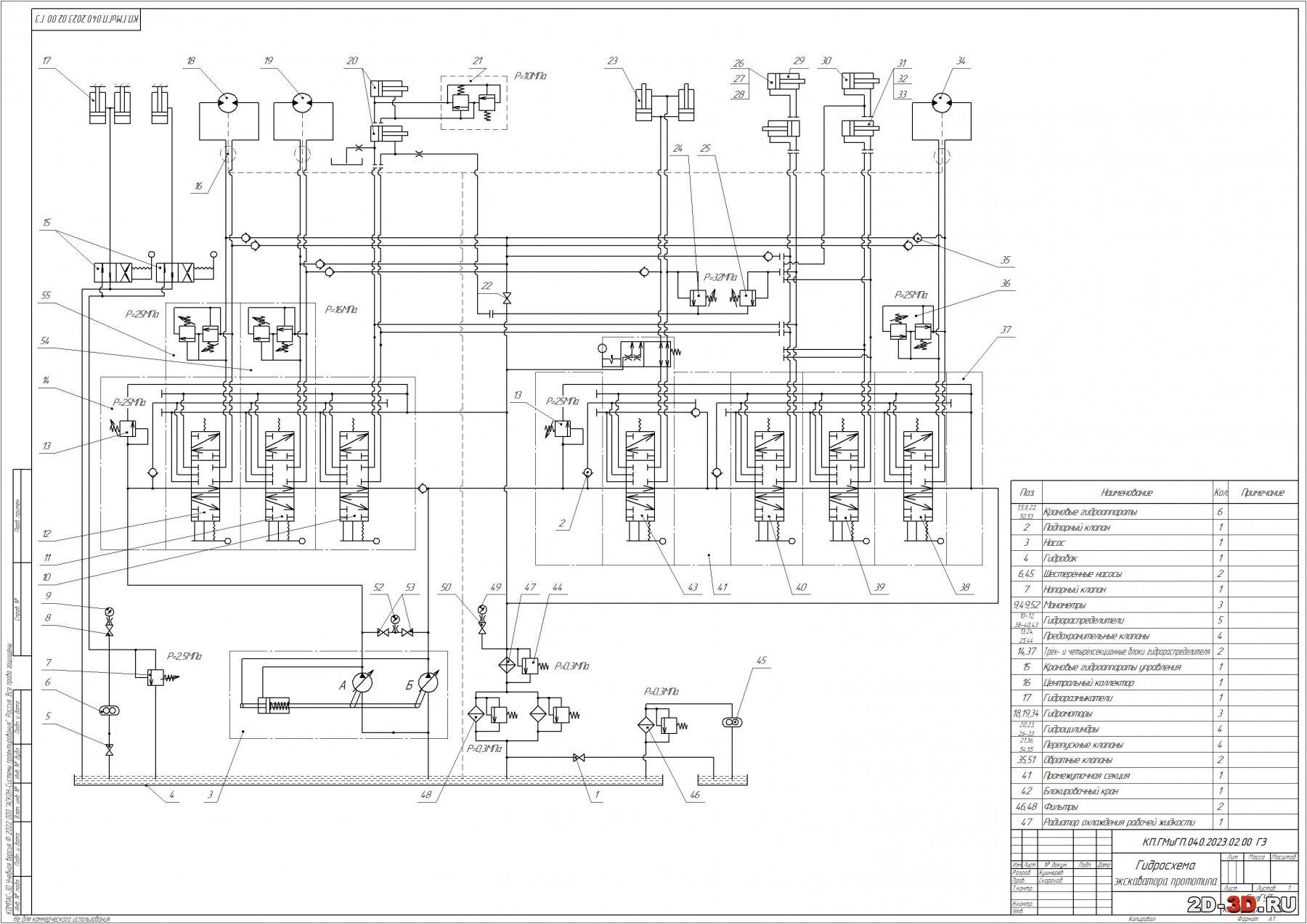Click the shut-off valve symbol numbered 1
The image size is (1307, 924).
(x=578, y=759)
